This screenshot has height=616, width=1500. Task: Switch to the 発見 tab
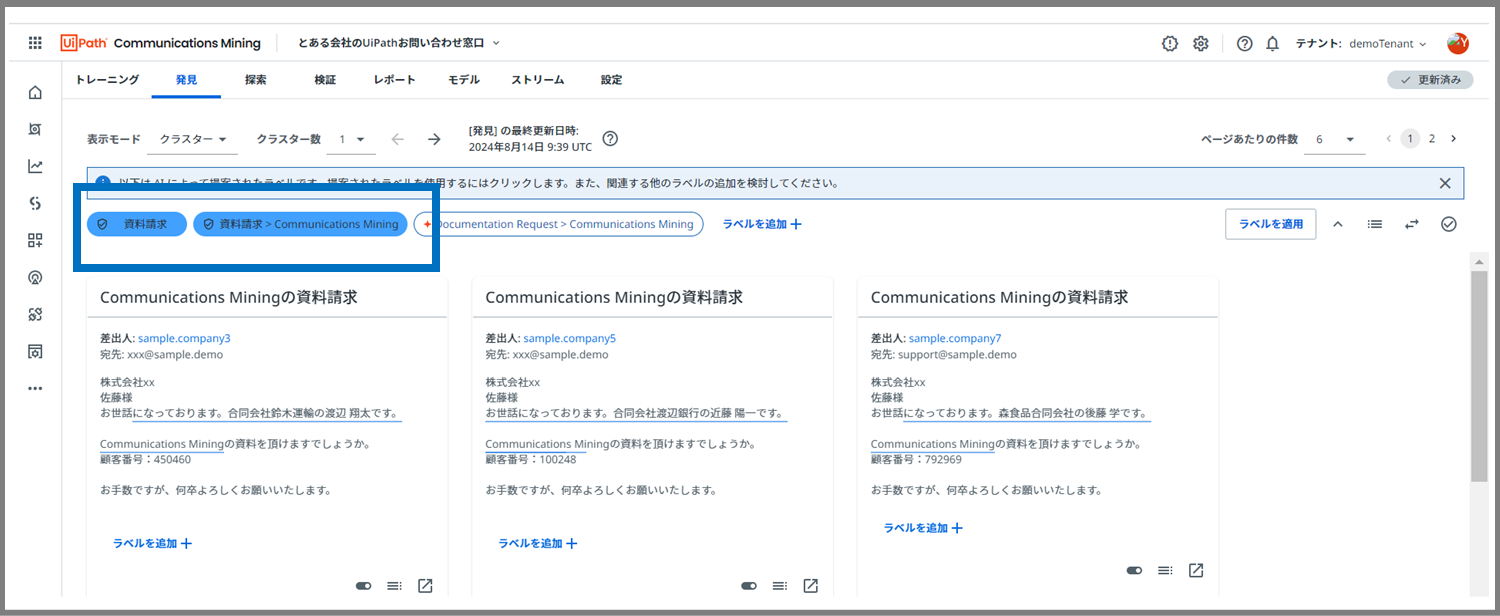coord(186,80)
